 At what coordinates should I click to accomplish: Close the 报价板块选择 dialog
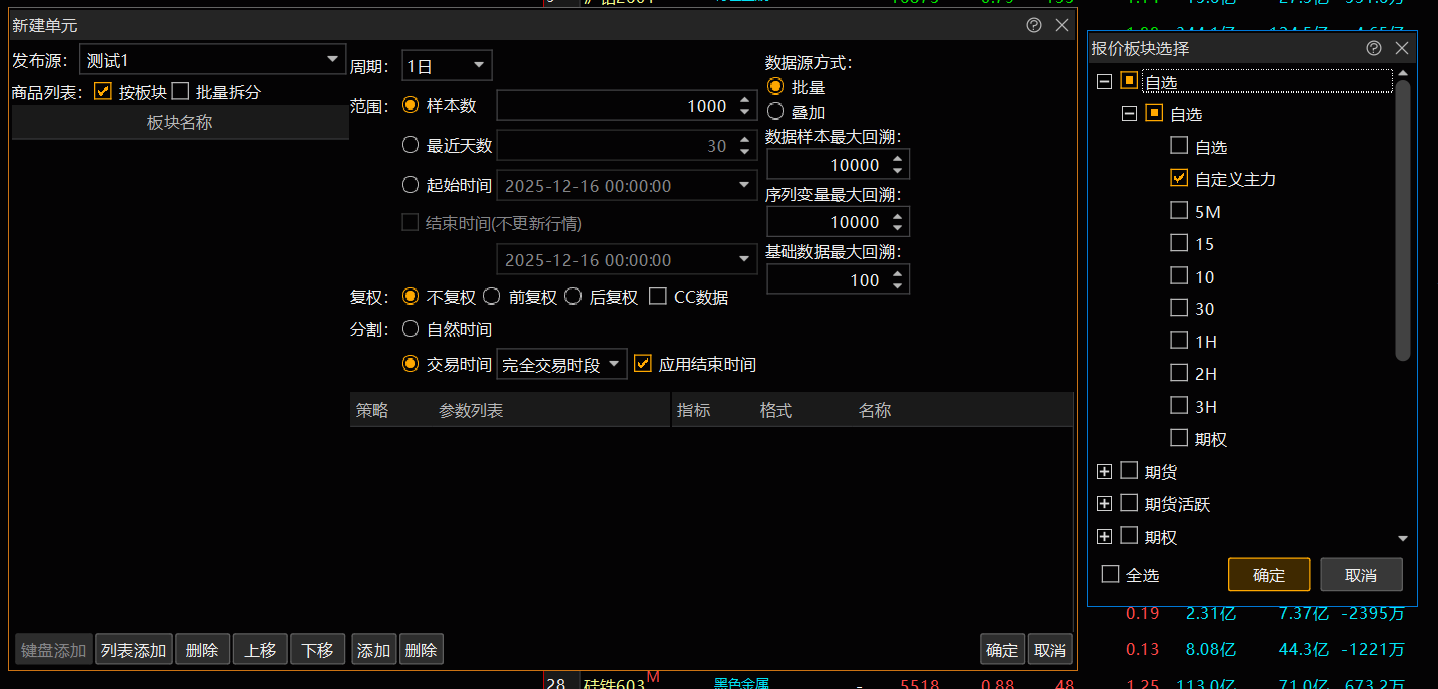1402,48
